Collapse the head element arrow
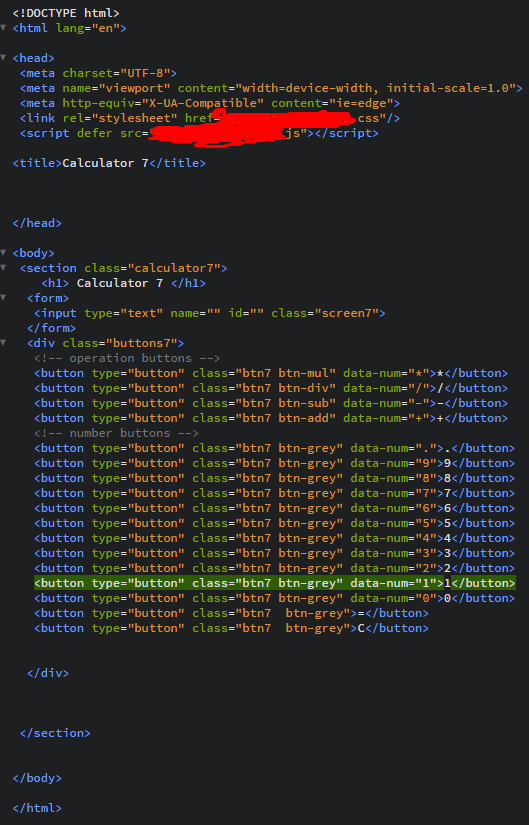This screenshot has height=825, width=529. [3, 58]
